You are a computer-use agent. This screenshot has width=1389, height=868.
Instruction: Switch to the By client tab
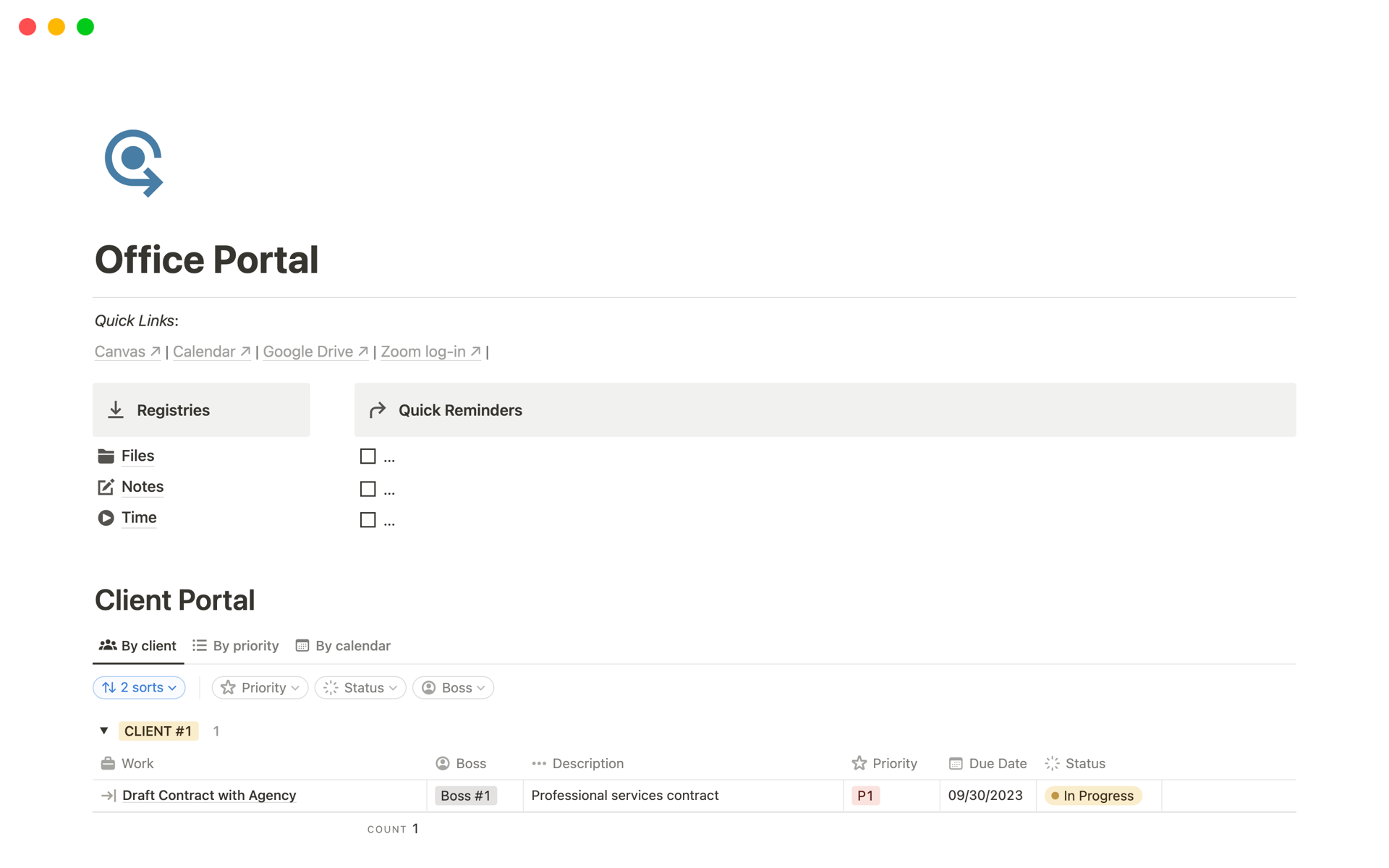point(138,646)
